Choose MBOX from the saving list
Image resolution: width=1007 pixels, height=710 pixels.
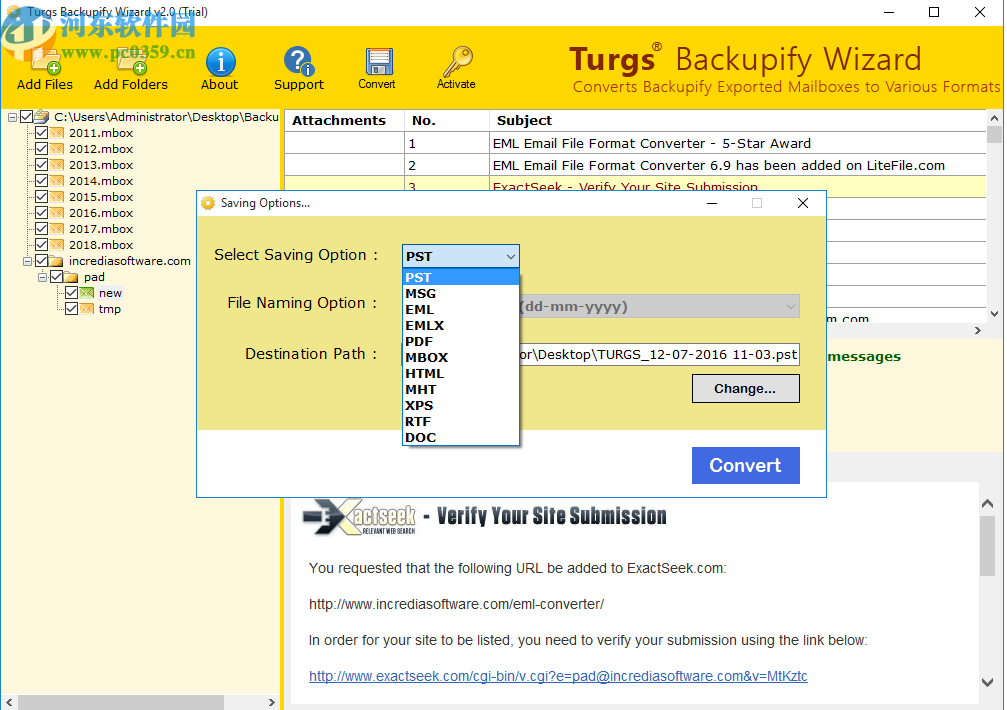(460, 358)
